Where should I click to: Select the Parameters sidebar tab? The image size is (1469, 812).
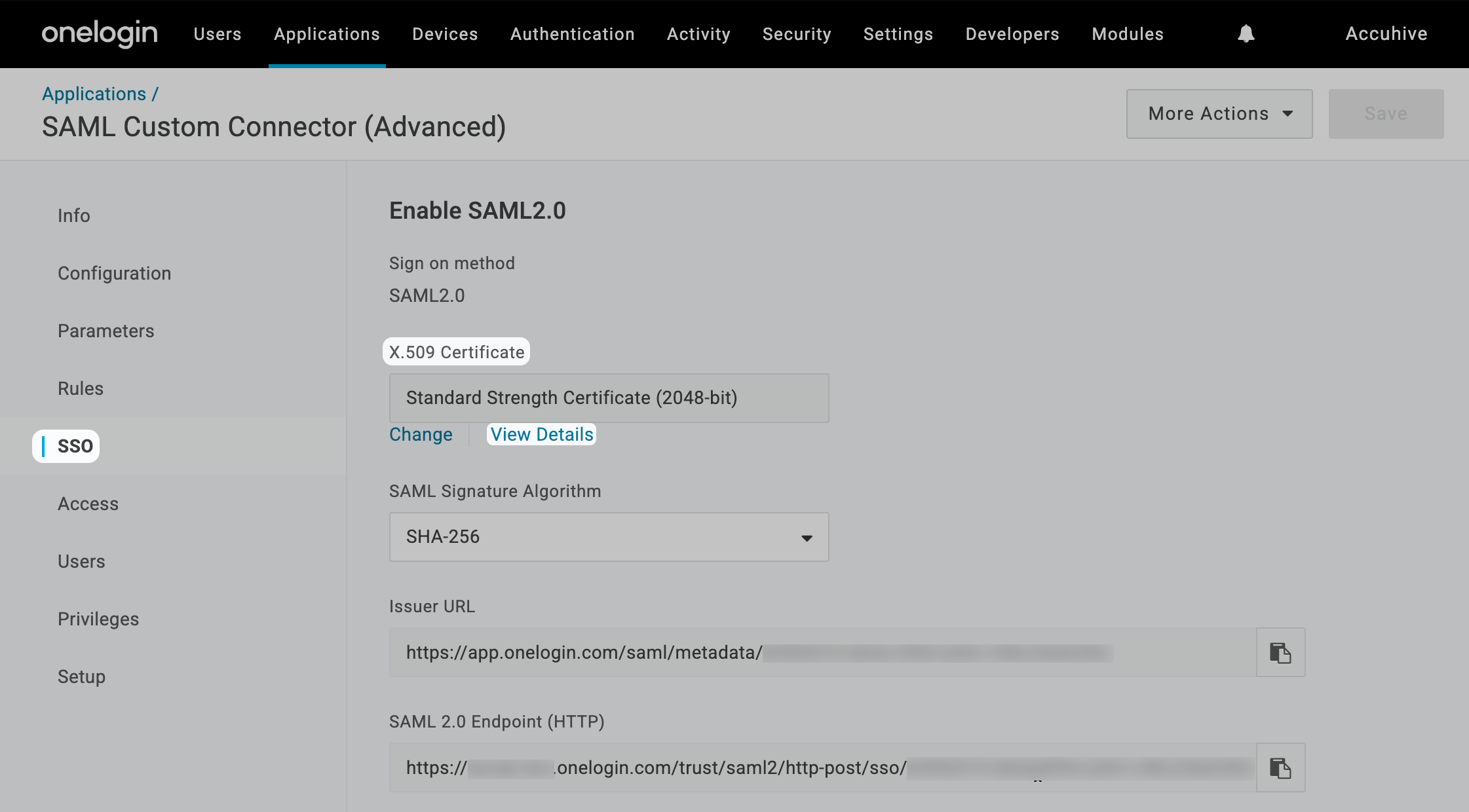pos(105,331)
